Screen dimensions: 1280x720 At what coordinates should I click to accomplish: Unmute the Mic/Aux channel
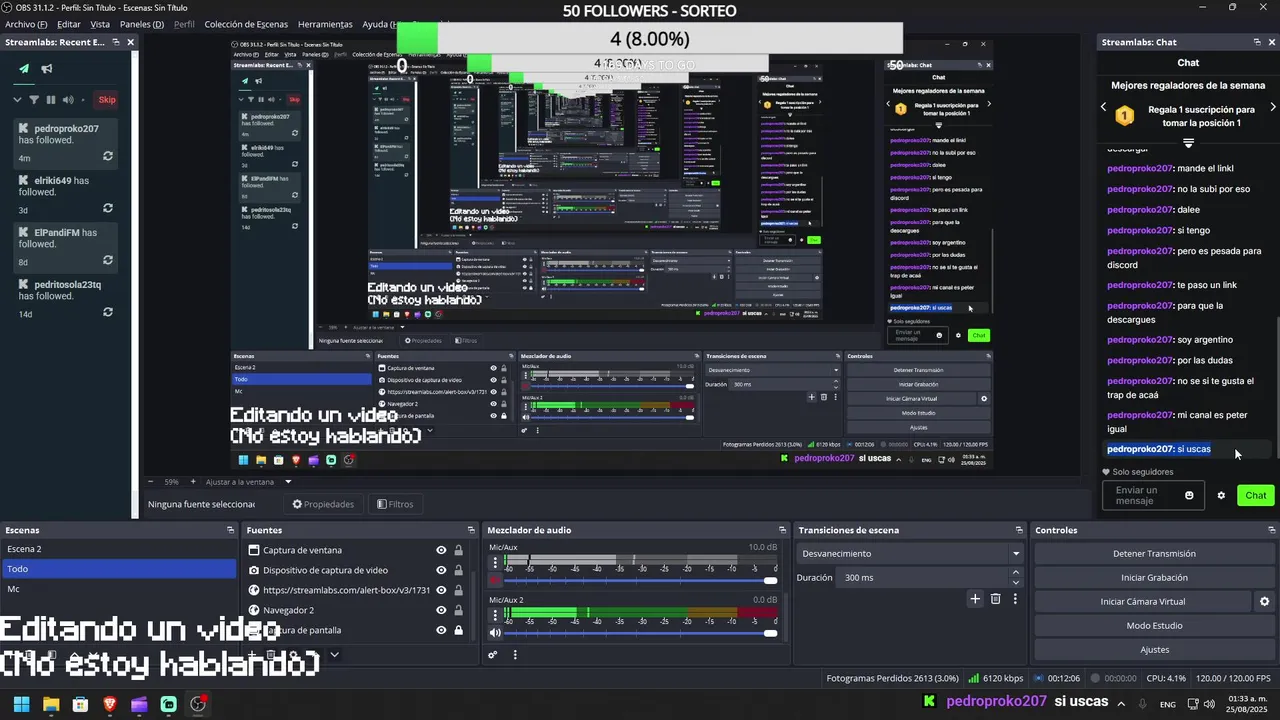point(495,580)
